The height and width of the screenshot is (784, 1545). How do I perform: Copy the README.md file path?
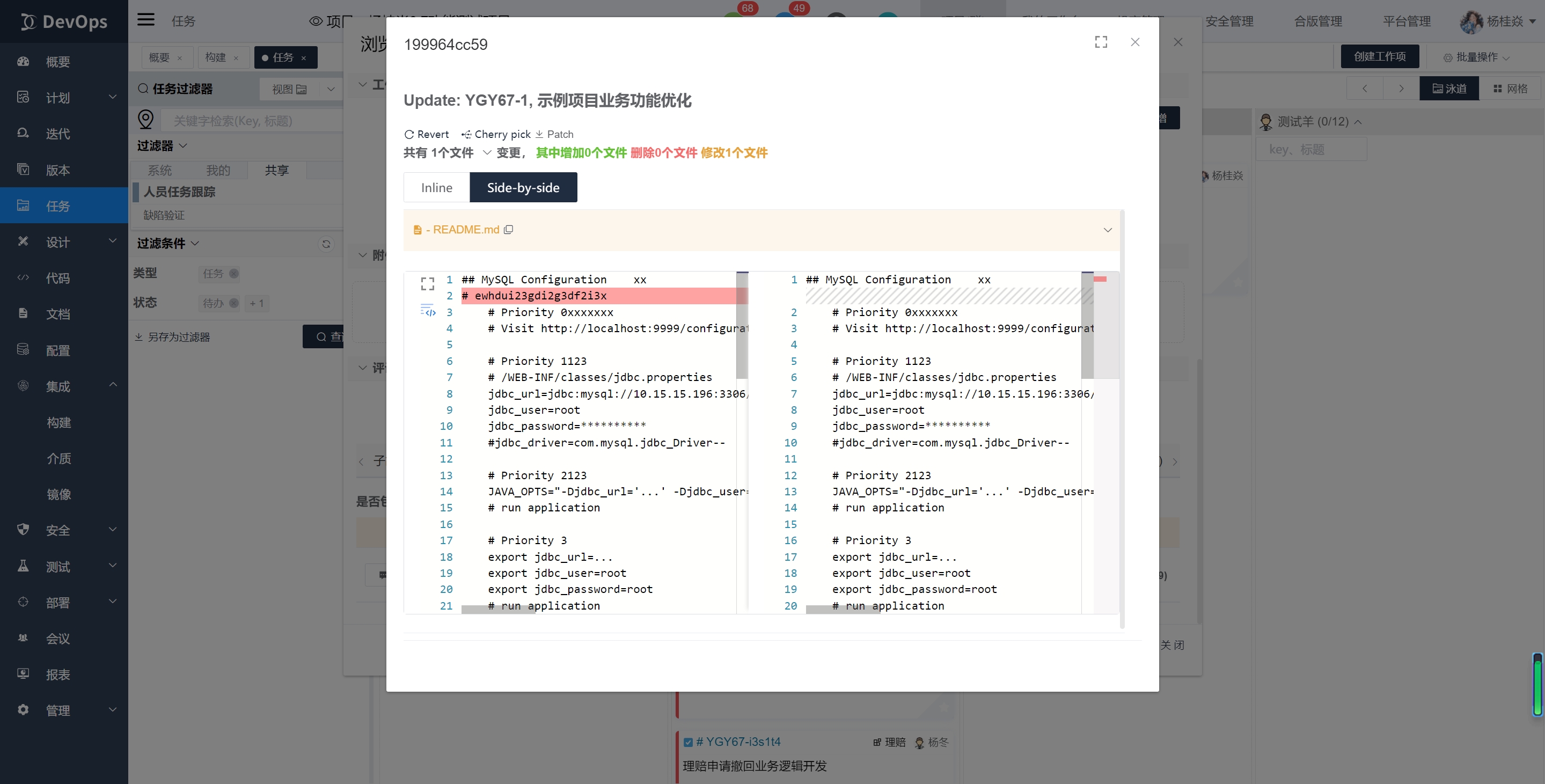[509, 230]
